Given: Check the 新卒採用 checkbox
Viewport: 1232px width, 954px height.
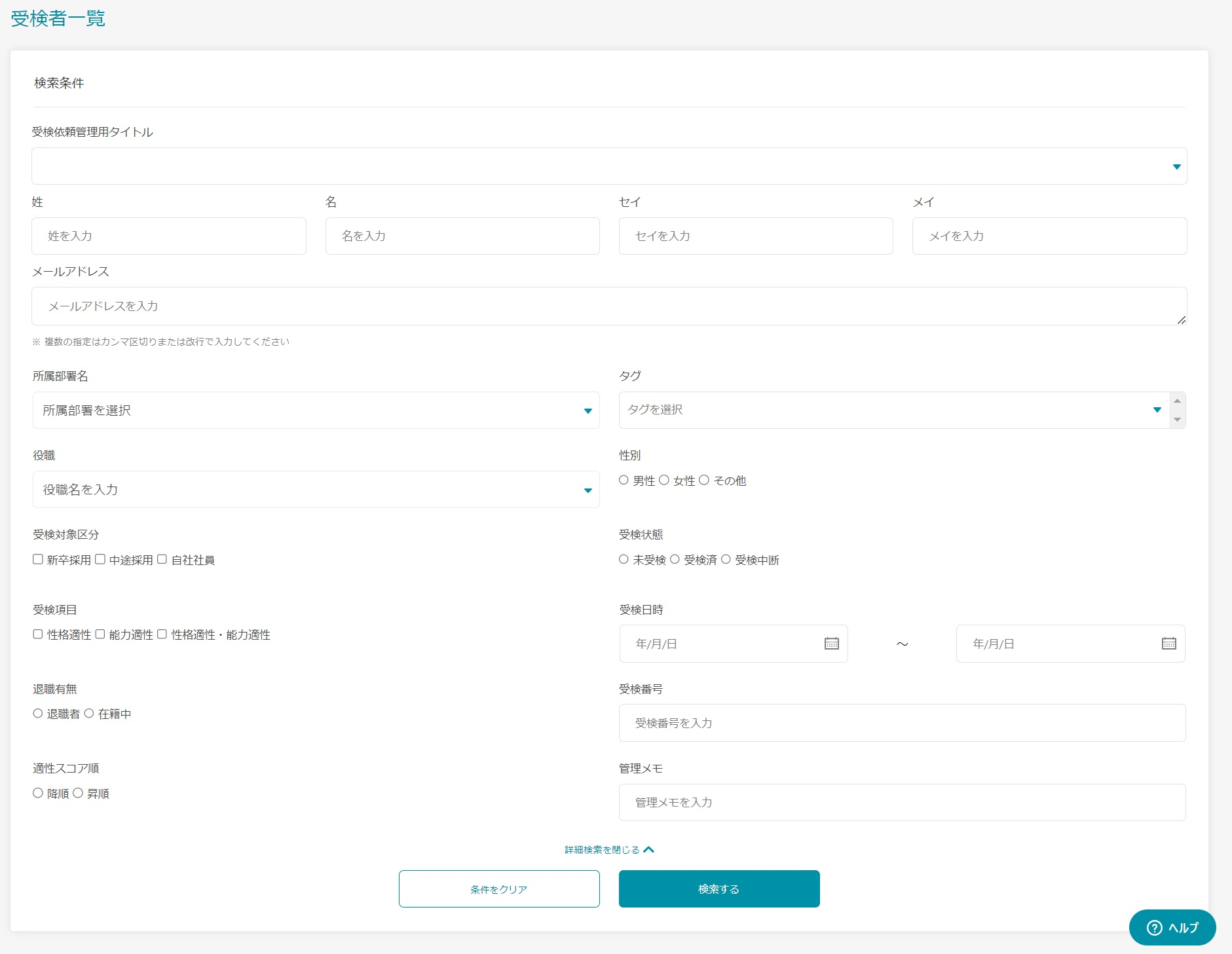Looking at the screenshot, I should pos(38,559).
